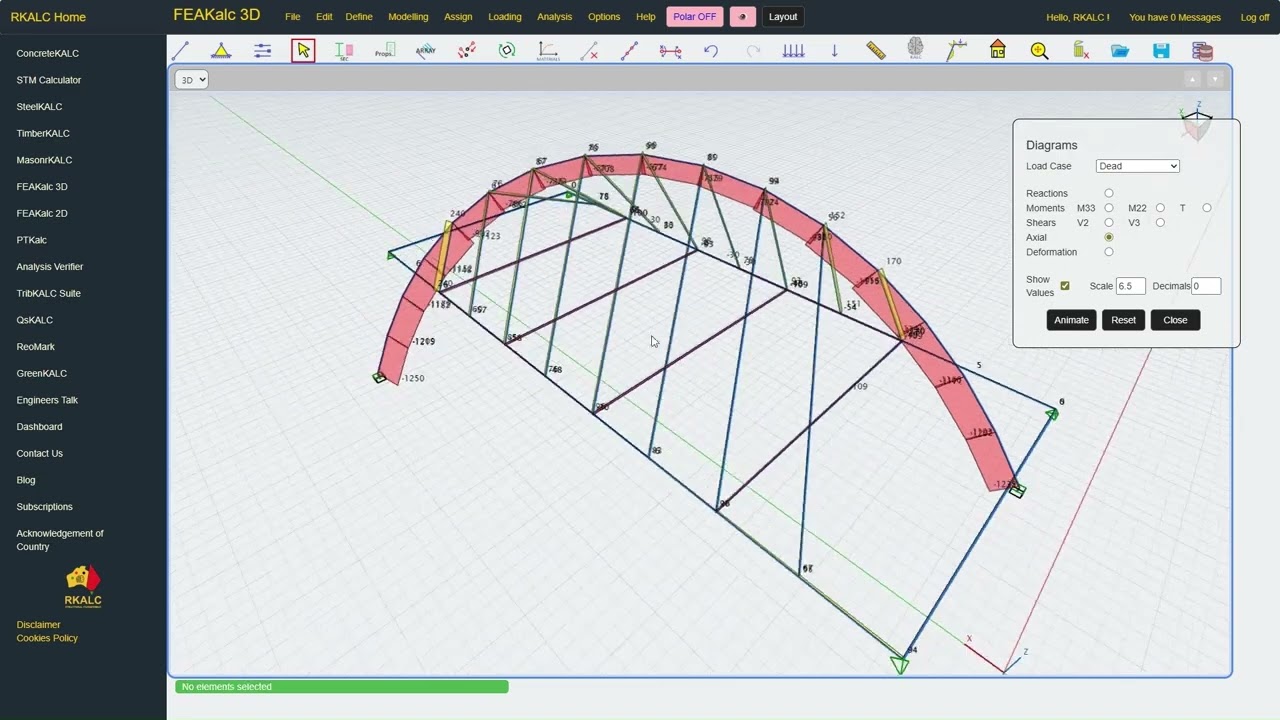Open the Props properties tool

click(385, 50)
